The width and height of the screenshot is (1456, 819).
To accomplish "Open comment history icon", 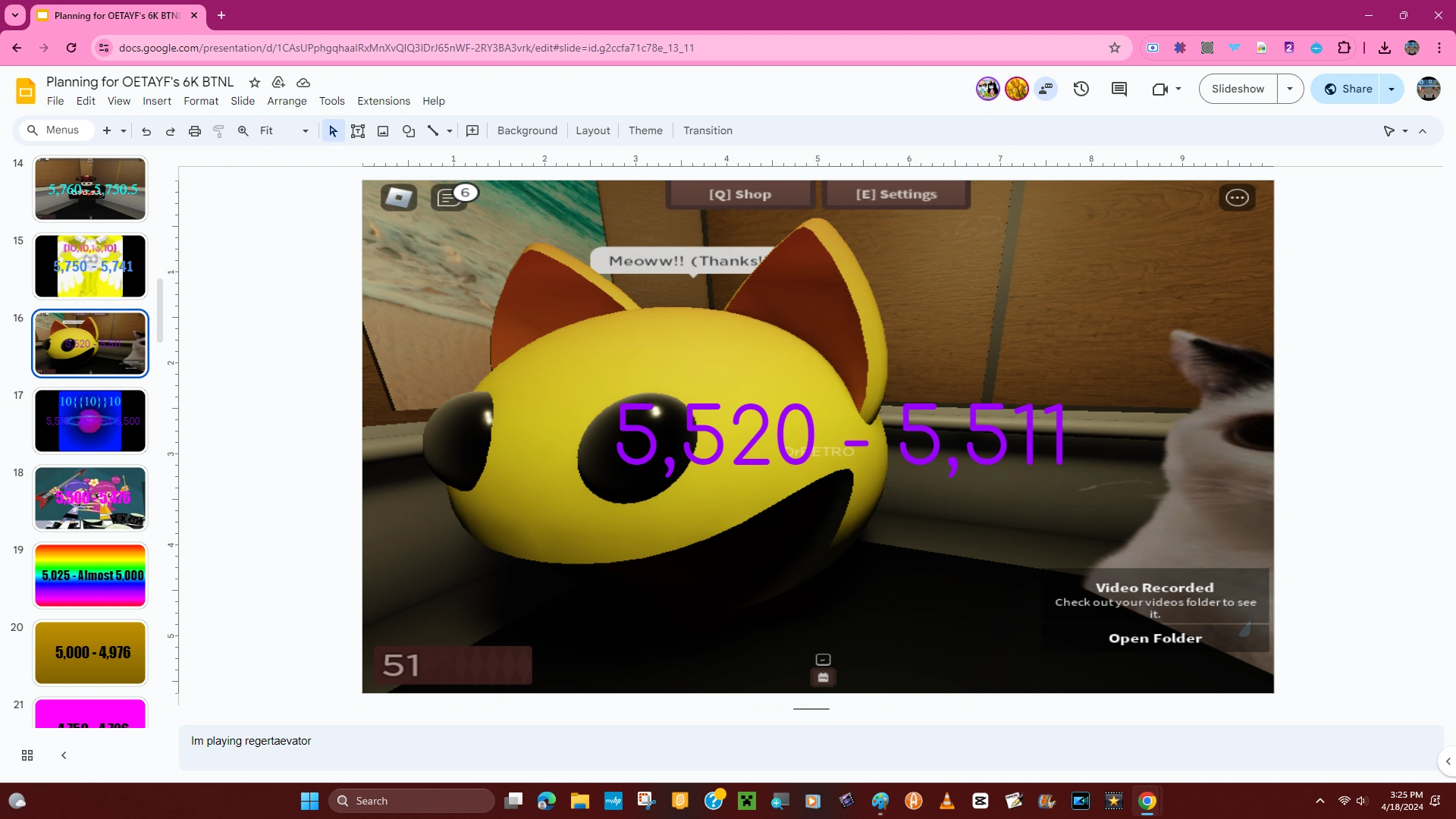I will (x=1119, y=89).
